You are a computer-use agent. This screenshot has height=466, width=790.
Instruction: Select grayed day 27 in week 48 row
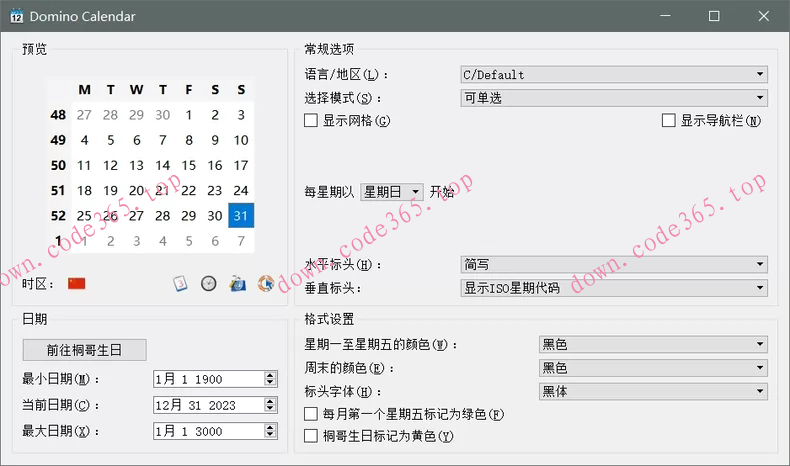click(x=84, y=115)
